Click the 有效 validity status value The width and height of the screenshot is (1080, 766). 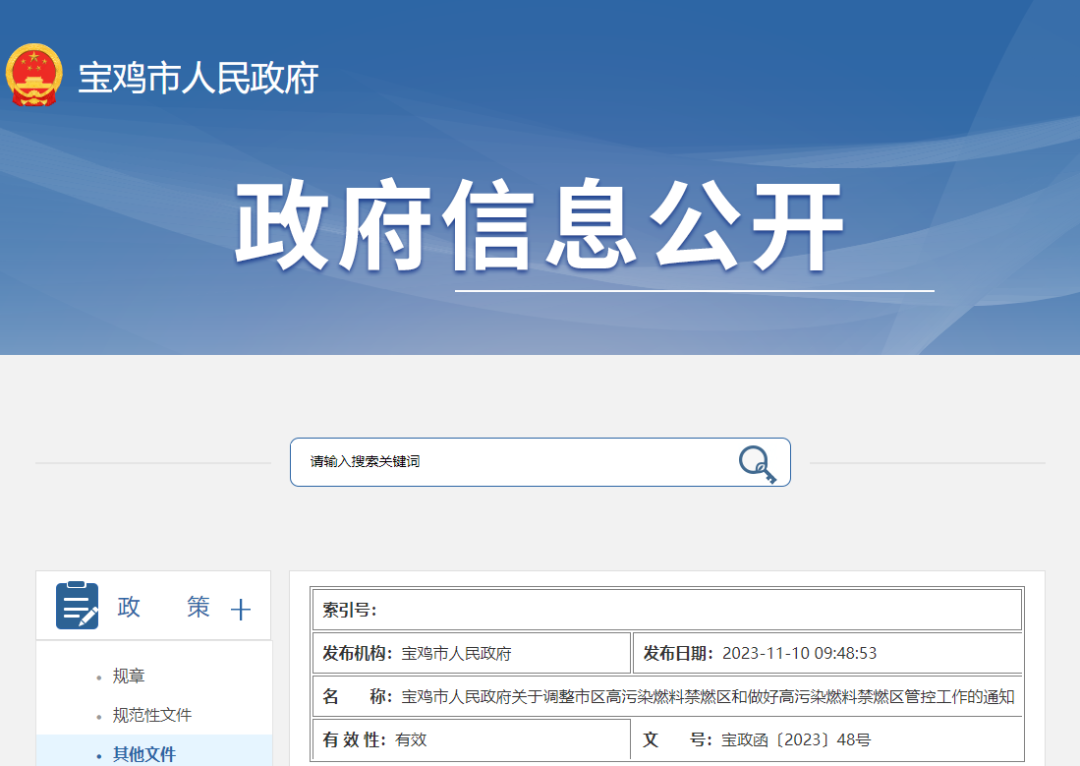click(411, 740)
